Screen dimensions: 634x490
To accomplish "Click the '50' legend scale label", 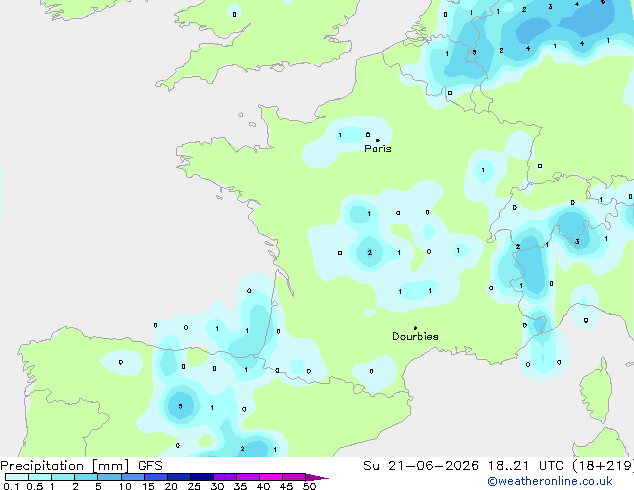I will (x=309, y=486).
